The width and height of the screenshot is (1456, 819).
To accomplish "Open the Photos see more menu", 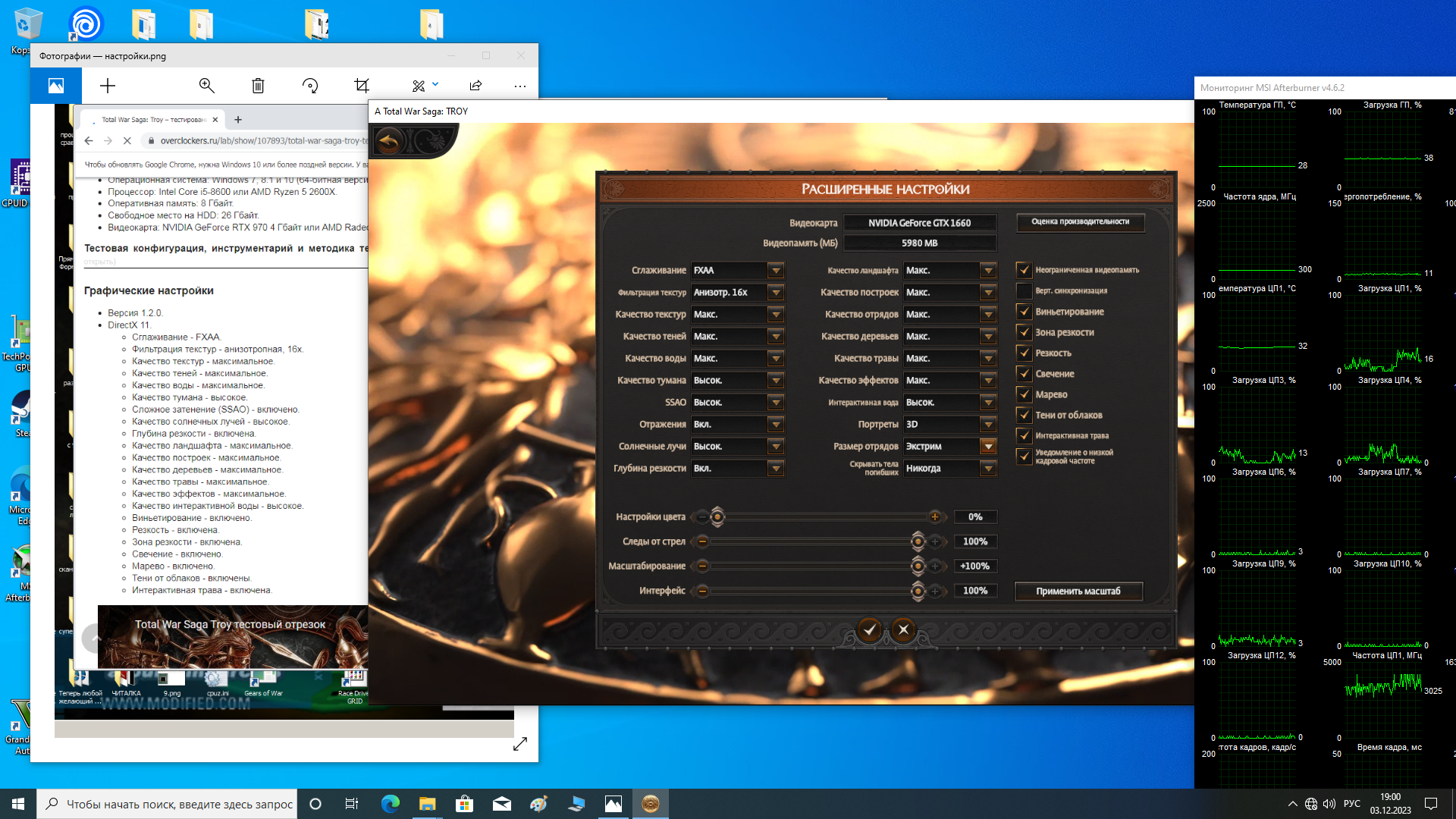I will [x=519, y=86].
